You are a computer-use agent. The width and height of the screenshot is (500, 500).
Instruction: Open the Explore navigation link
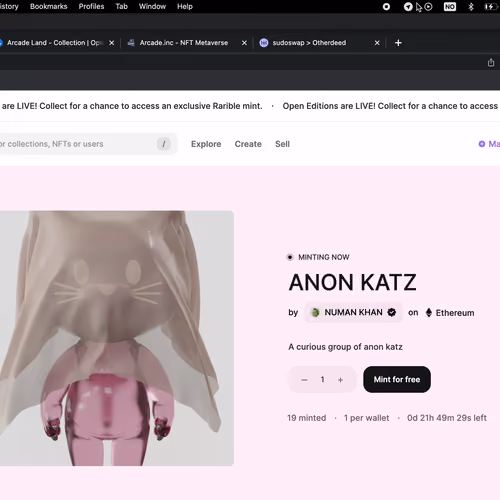point(206,144)
